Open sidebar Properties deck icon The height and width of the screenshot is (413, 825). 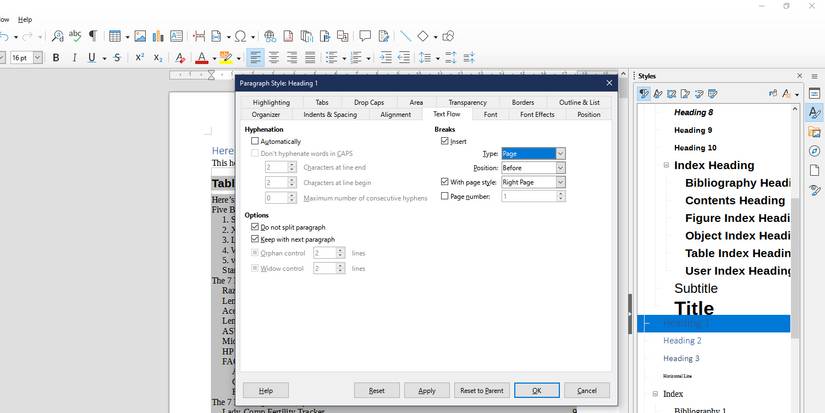pyautogui.click(x=814, y=93)
